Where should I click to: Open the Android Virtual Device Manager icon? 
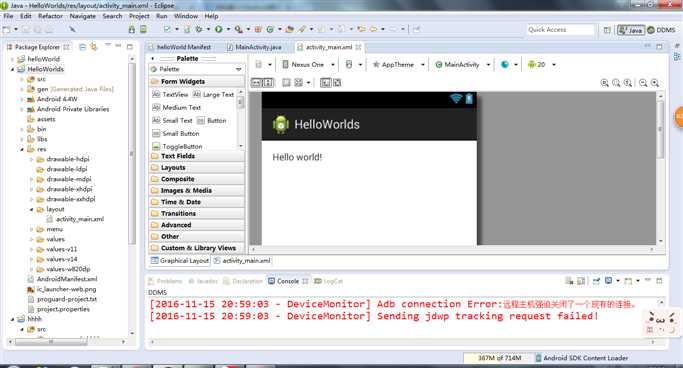point(143,29)
